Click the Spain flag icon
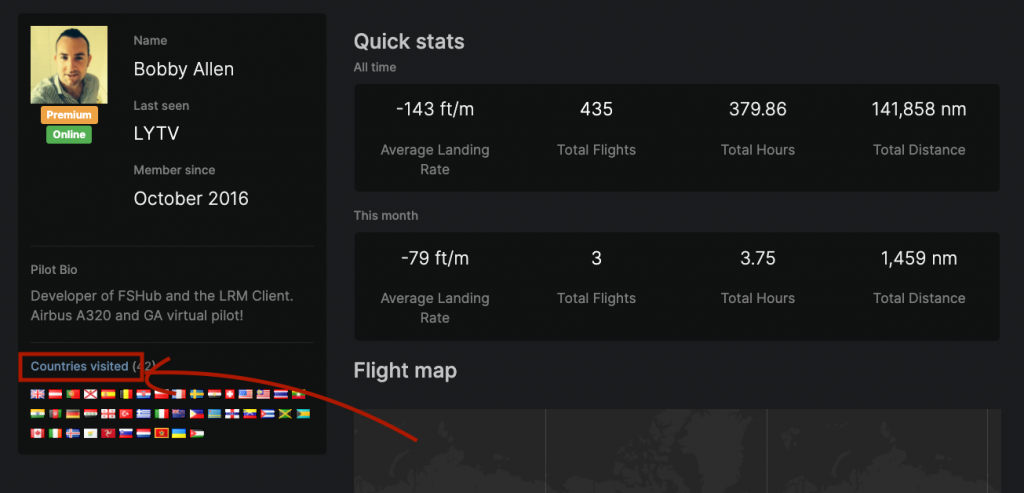Screen dimensions: 1024x493 coord(108,394)
